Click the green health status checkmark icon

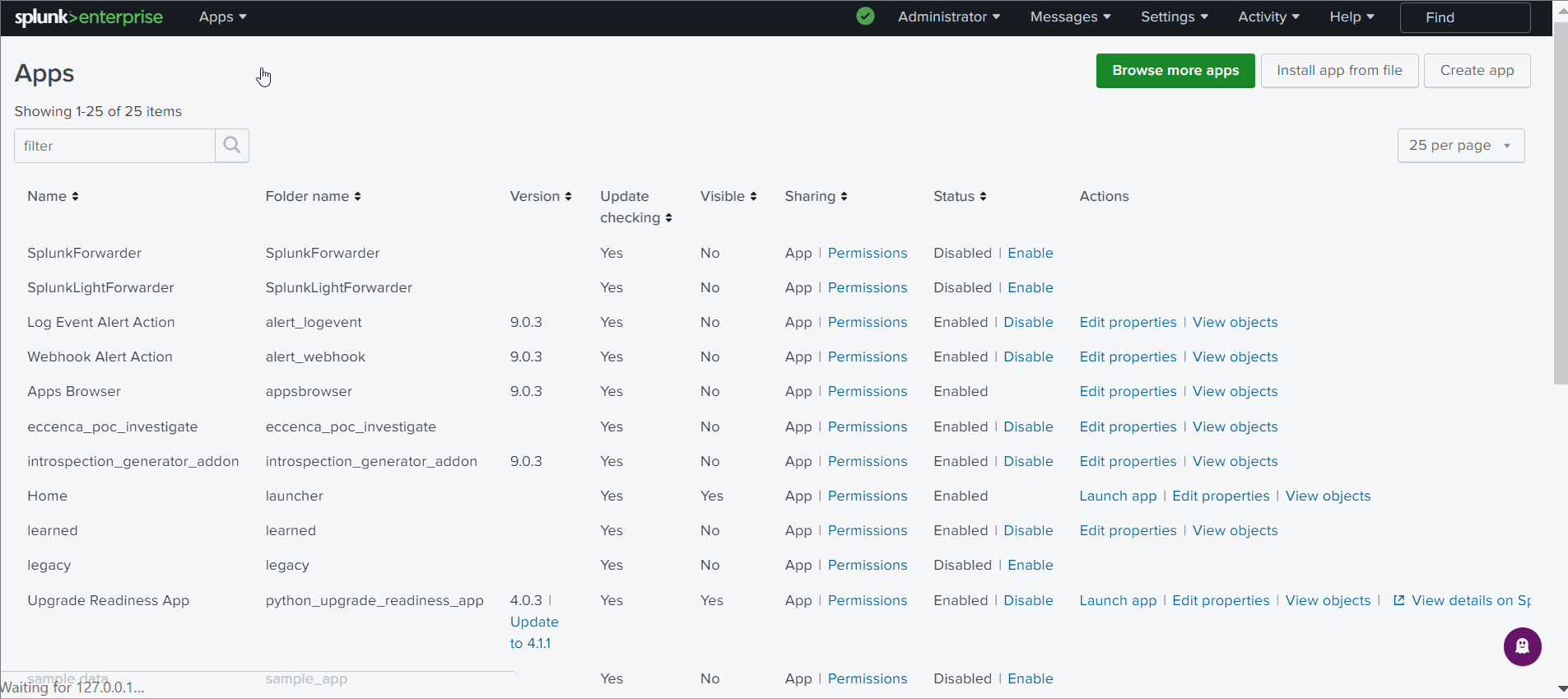click(x=865, y=16)
